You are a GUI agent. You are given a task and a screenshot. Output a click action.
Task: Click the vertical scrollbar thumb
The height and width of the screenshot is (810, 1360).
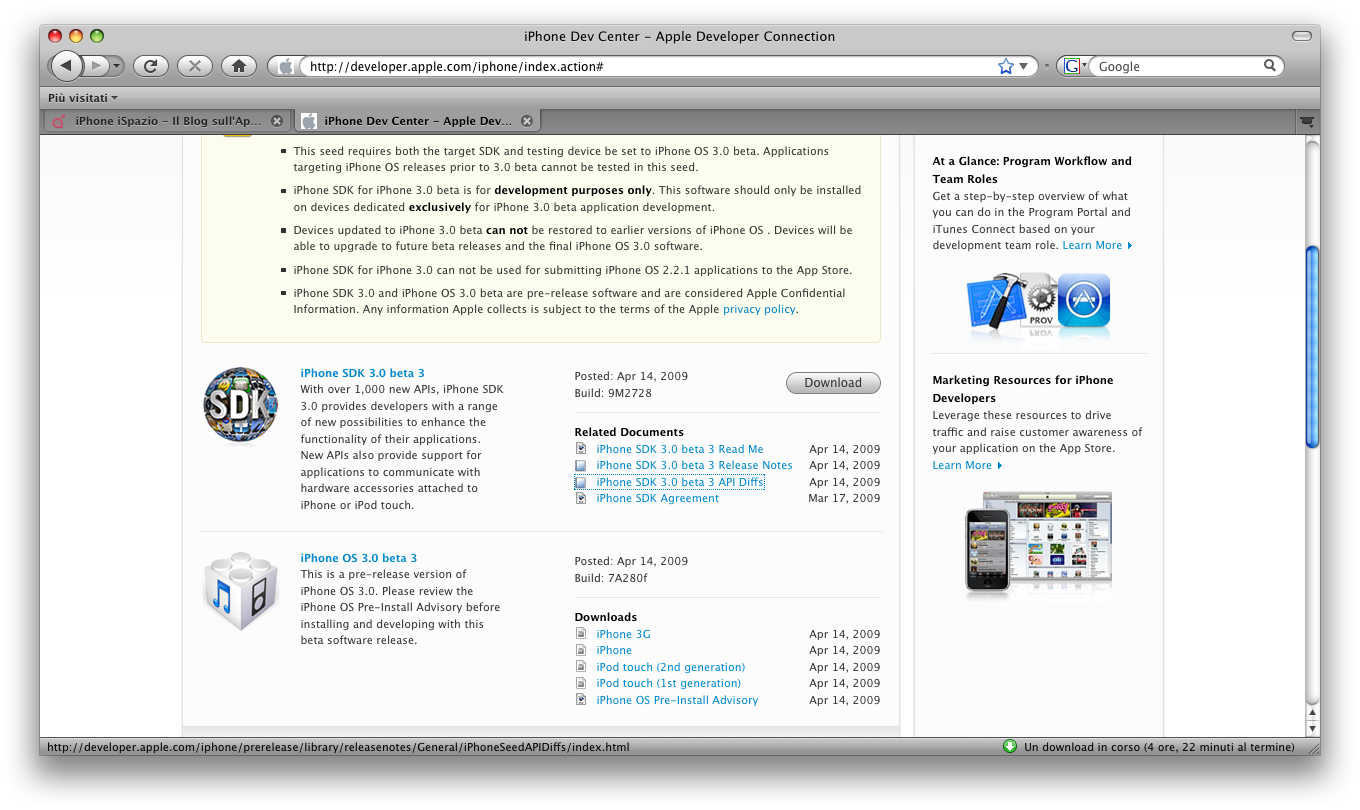point(1313,346)
